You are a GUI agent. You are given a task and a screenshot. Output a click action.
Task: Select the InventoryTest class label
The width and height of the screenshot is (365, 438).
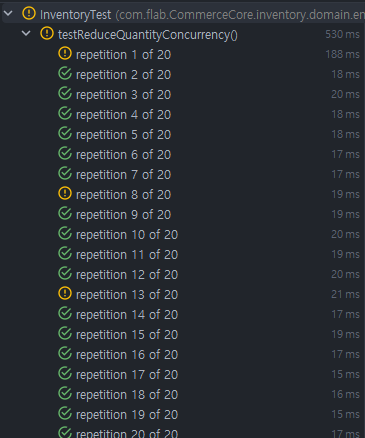[x=75, y=15]
